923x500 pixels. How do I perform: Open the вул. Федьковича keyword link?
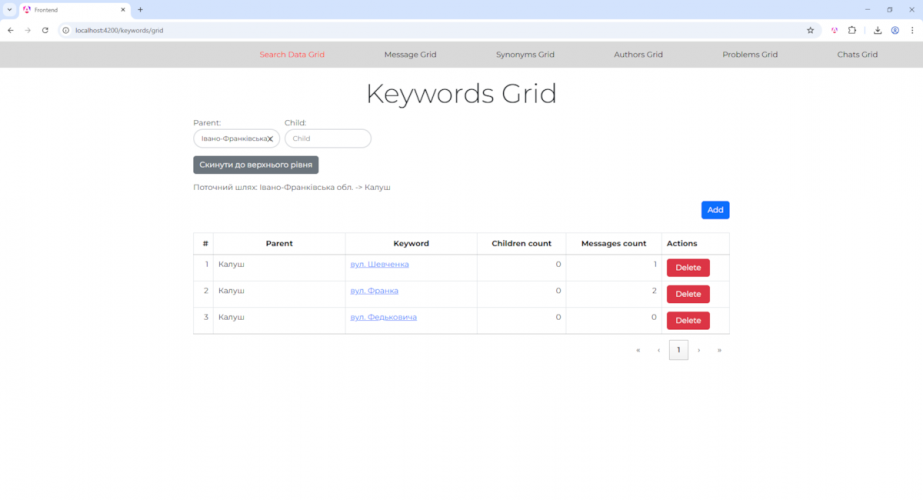click(x=383, y=317)
